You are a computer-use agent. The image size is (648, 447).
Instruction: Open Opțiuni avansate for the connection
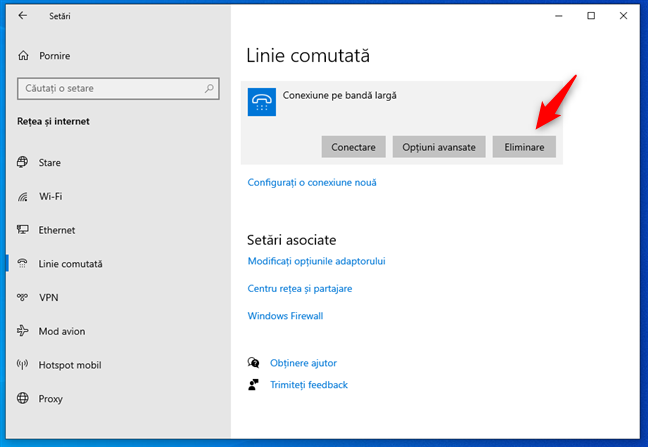(439, 147)
